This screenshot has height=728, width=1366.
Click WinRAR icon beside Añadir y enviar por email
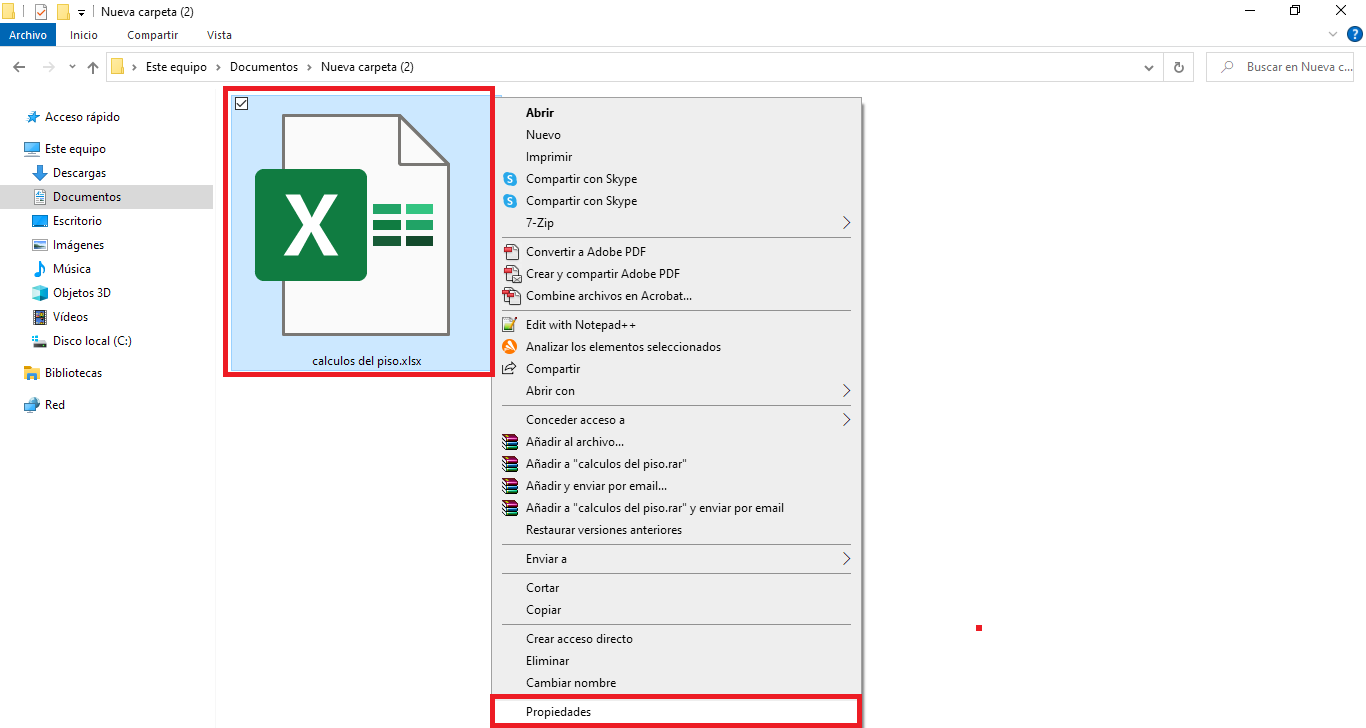click(510, 486)
